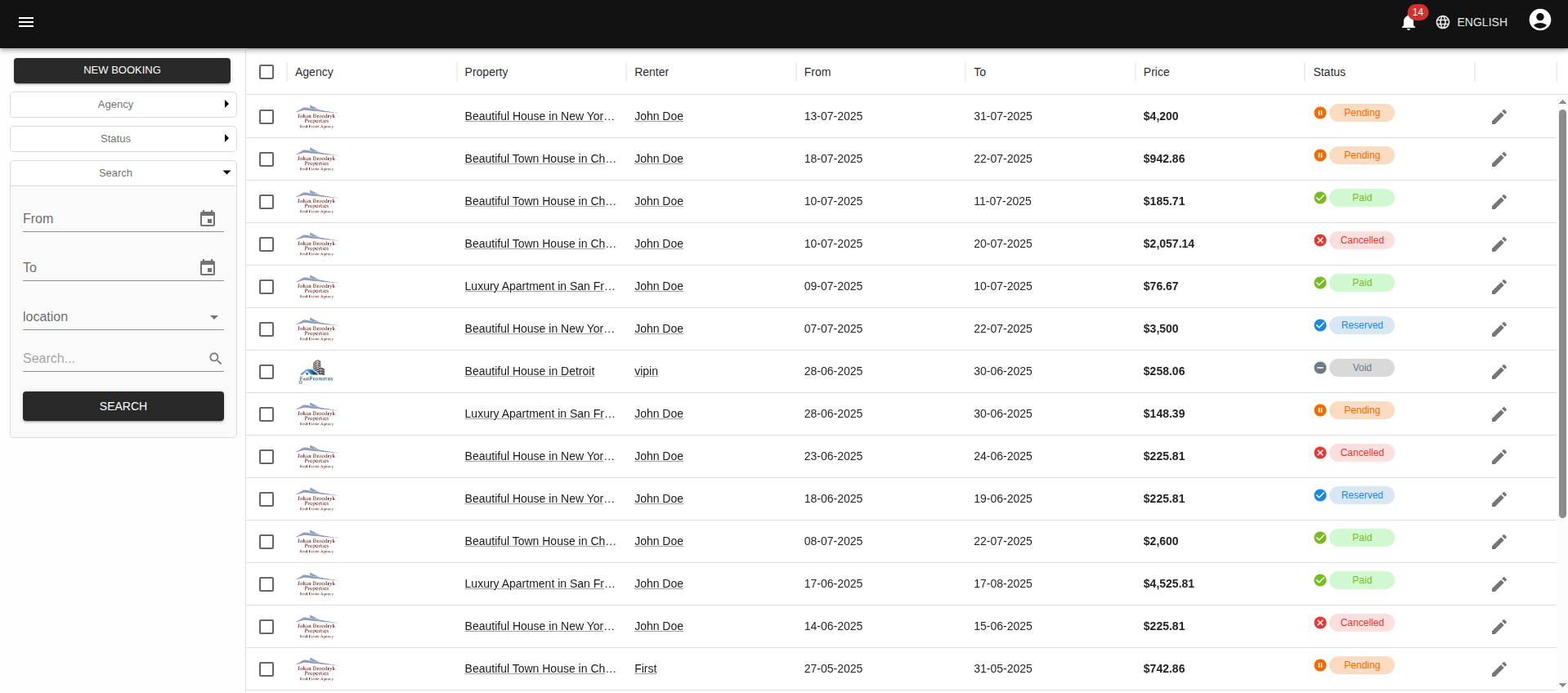Edit the $2,600 booking
The image size is (1568, 693).
[x=1499, y=542]
